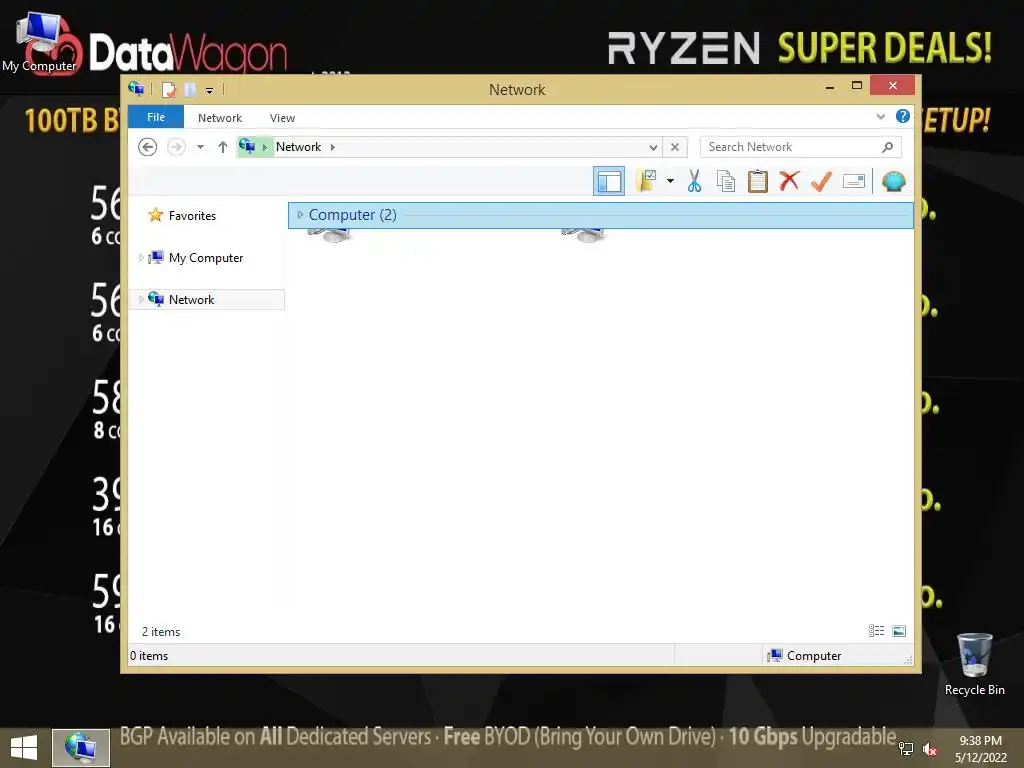Open the address bar history dropdown
This screenshot has height=768, width=1024.
(652, 147)
